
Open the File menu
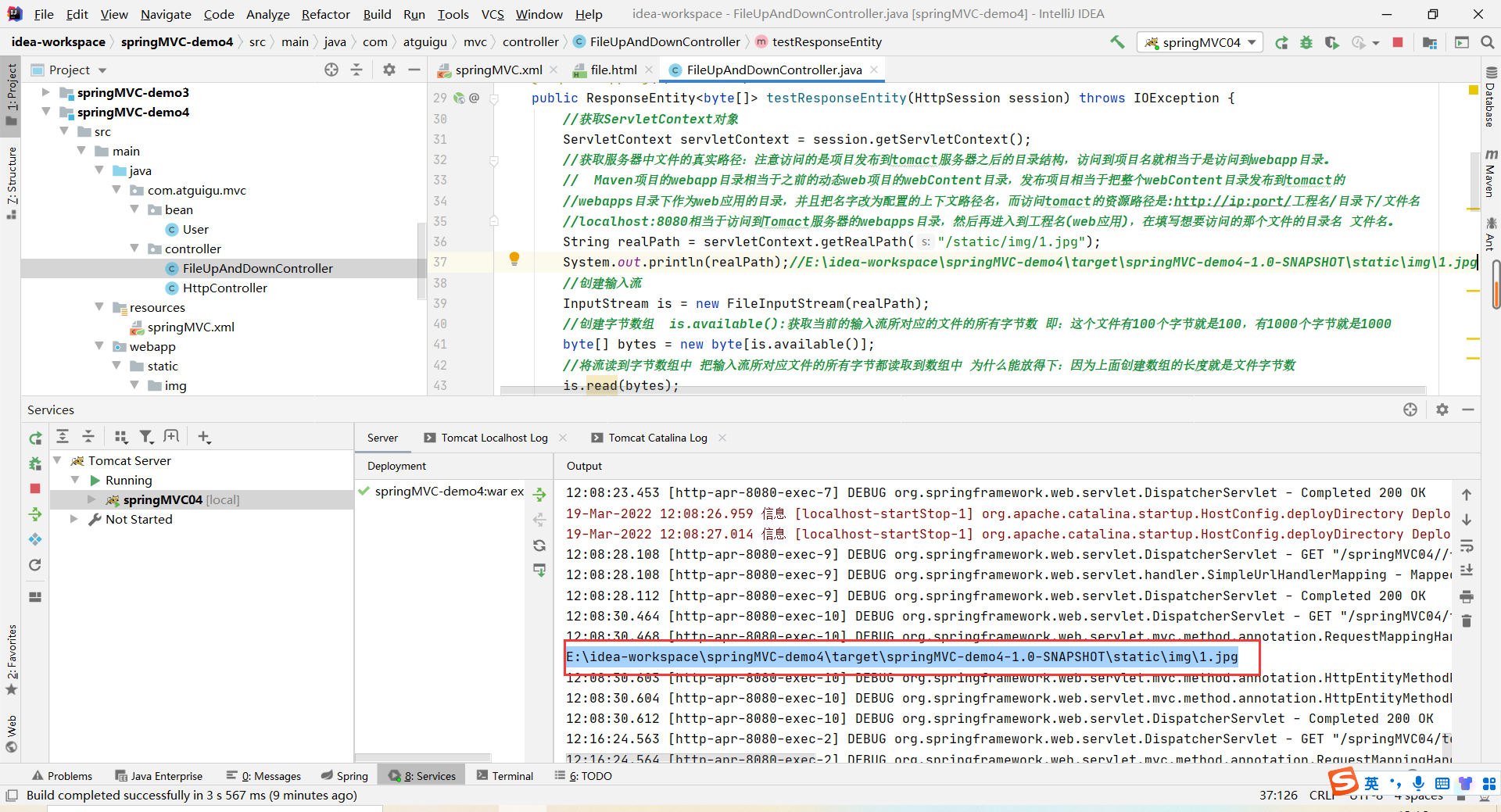pos(44,14)
